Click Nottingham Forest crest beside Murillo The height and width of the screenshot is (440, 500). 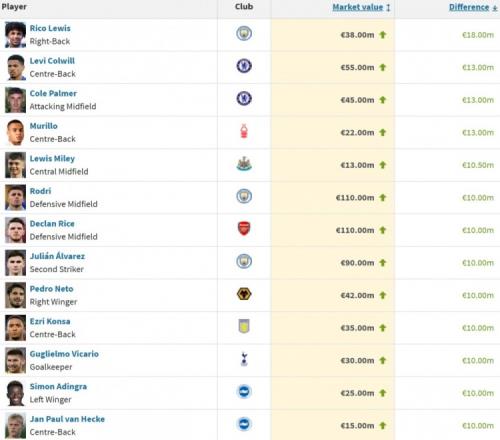[244, 131]
